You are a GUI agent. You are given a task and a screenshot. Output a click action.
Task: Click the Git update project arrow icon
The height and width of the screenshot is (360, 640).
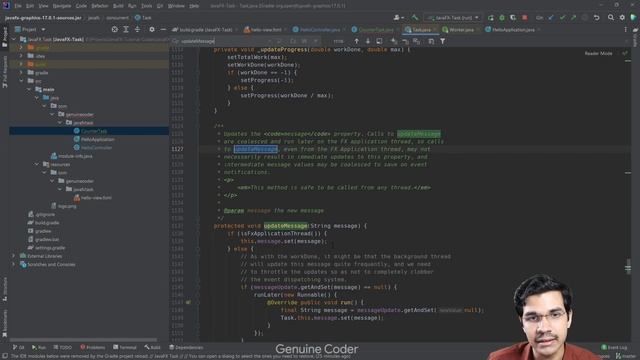551,18
